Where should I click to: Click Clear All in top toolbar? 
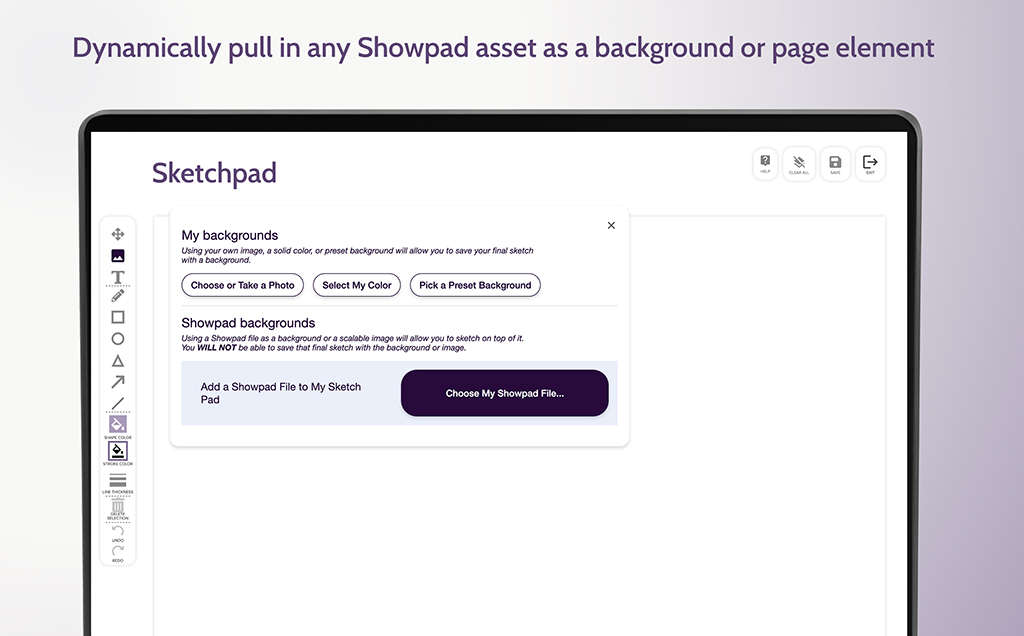coord(799,163)
